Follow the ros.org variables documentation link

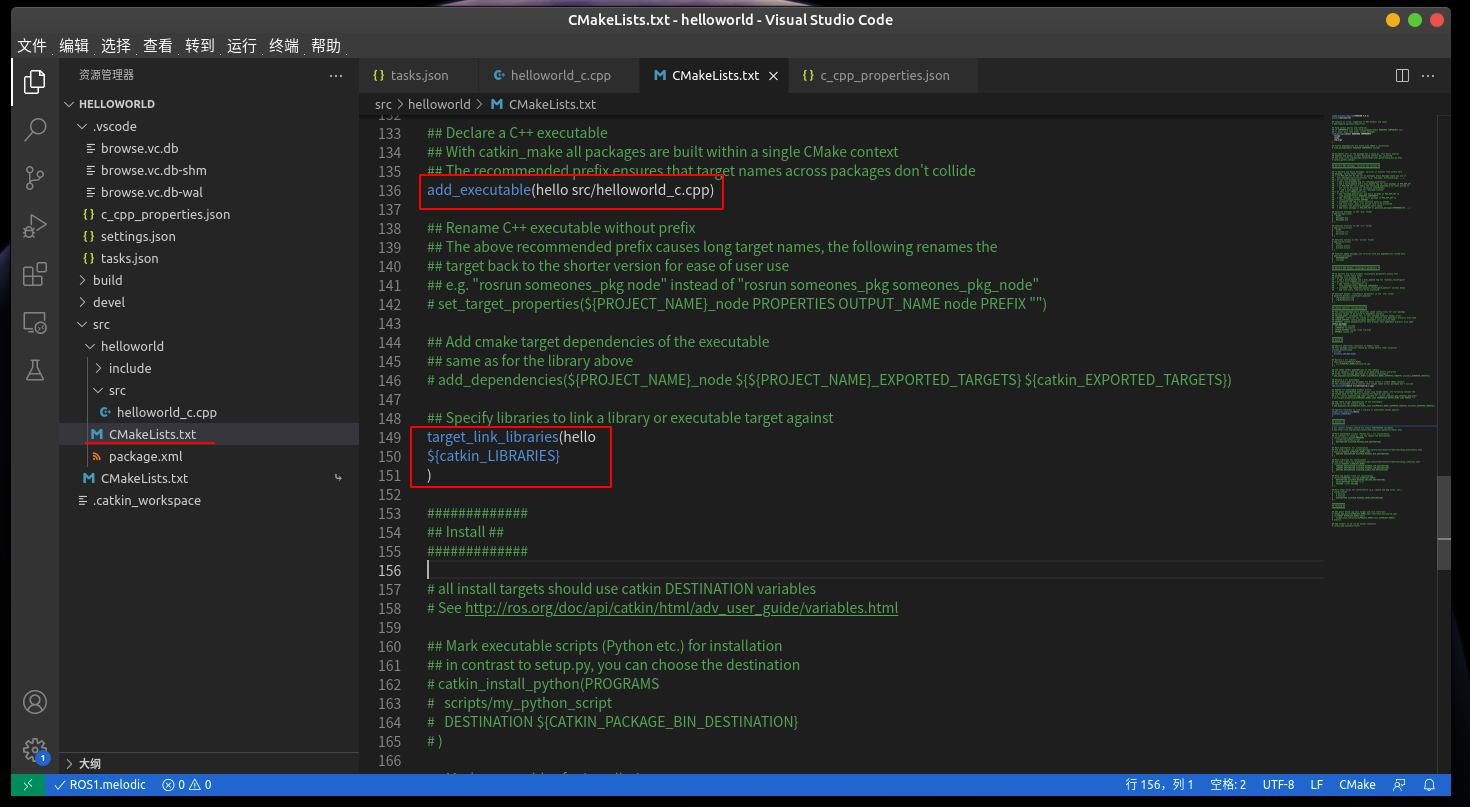pyautogui.click(x=681, y=607)
